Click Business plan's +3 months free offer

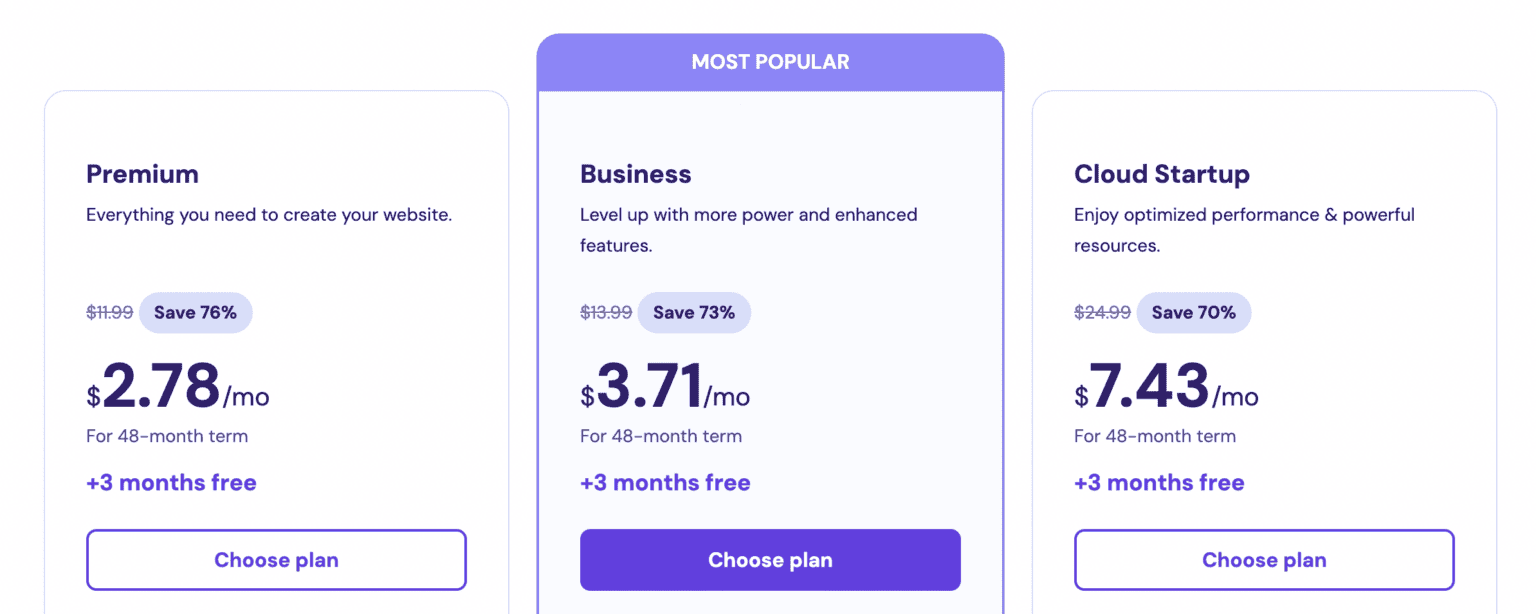point(665,483)
